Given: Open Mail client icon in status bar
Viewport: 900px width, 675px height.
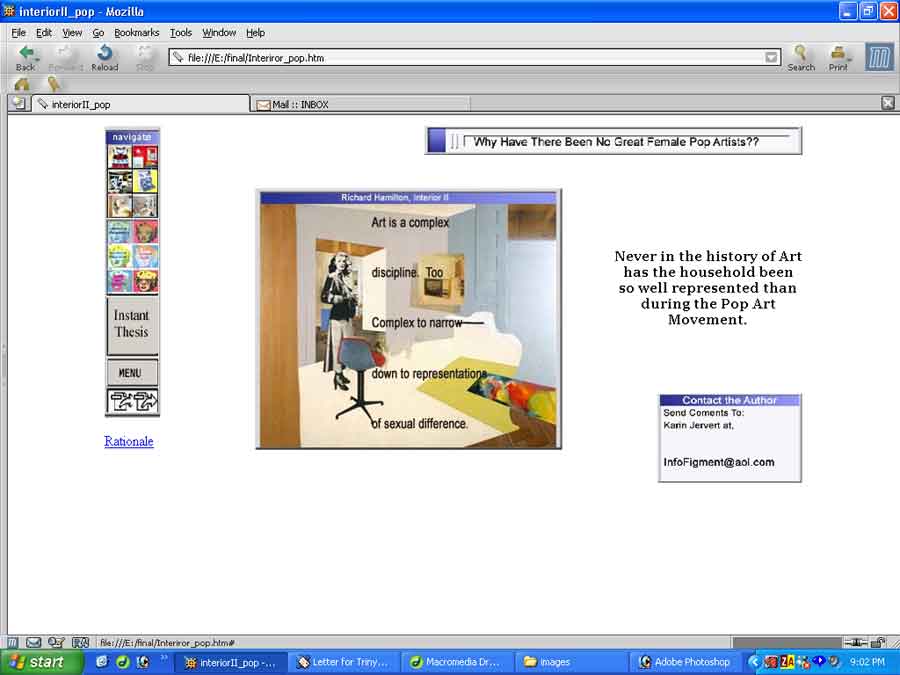Looking at the screenshot, I should point(34,642).
